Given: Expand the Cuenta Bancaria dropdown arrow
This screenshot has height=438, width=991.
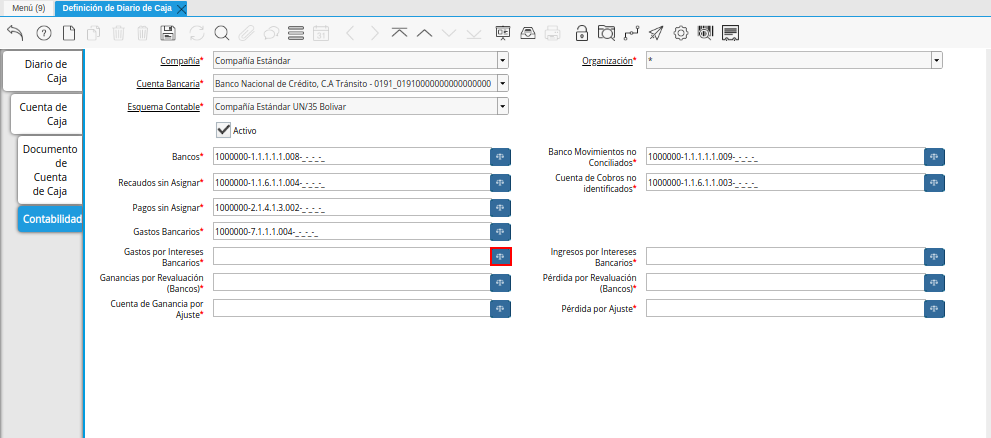Looking at the screenshot, I should (502, 83).
